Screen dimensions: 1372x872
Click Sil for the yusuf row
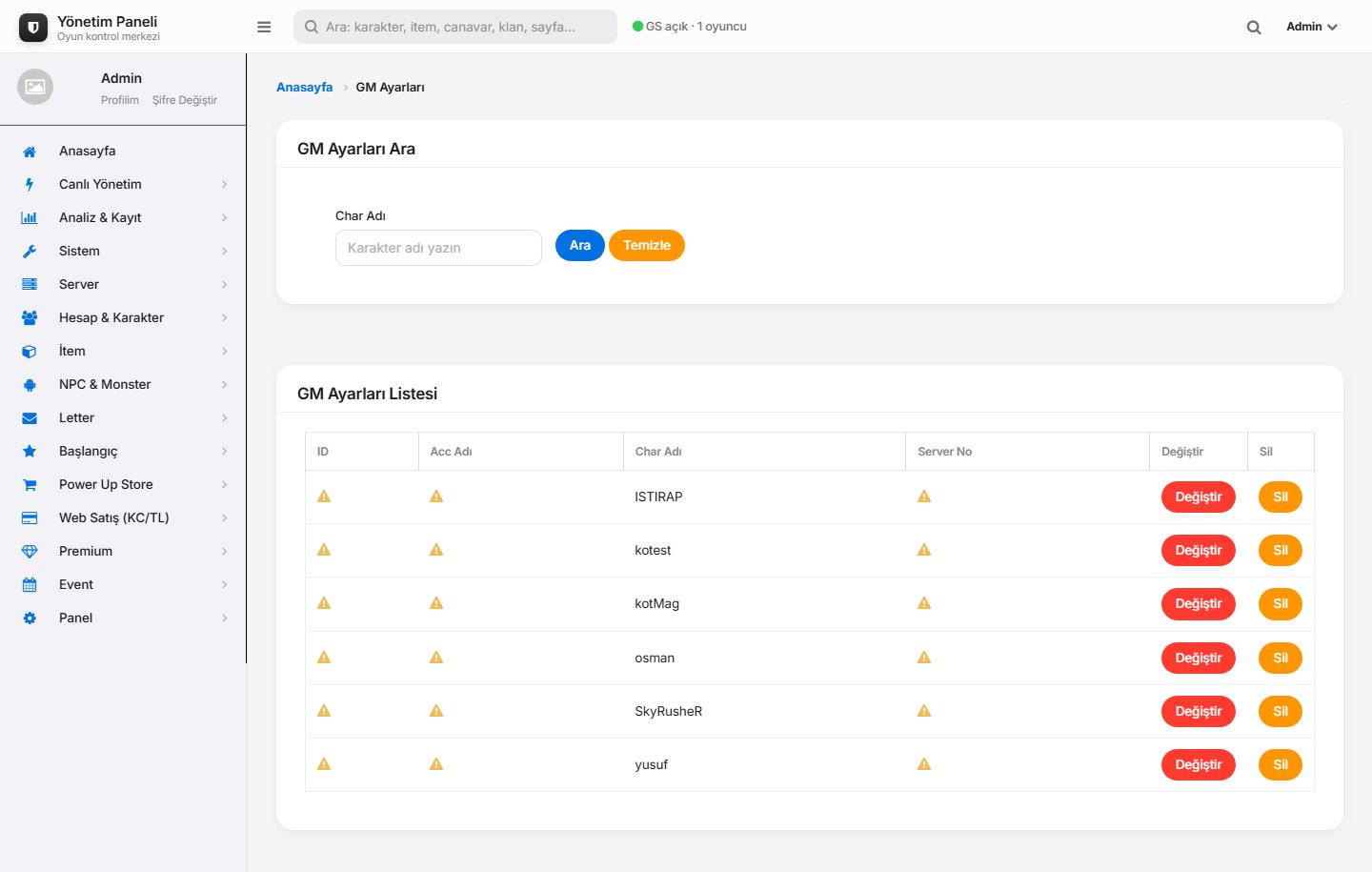pyautogui.click(x=1281, y=764)
